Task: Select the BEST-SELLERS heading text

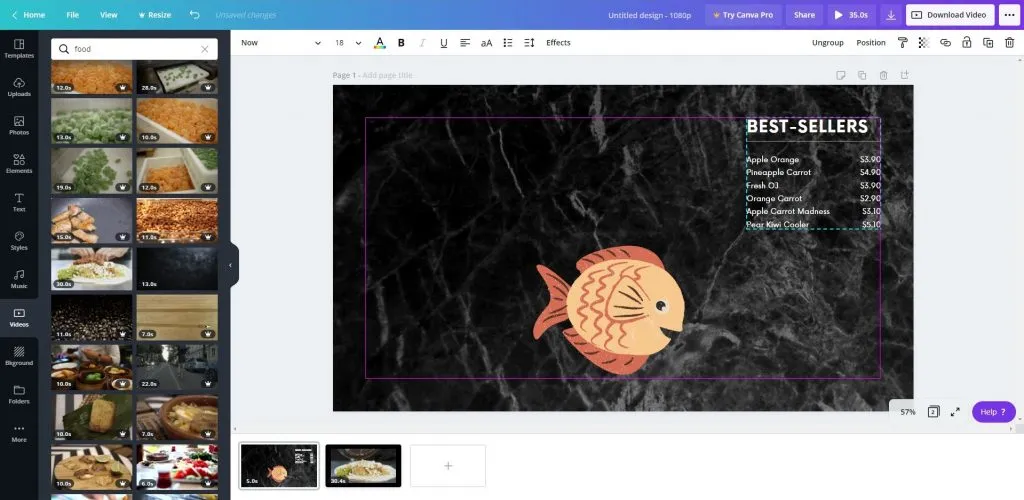Action: point(807,127)
